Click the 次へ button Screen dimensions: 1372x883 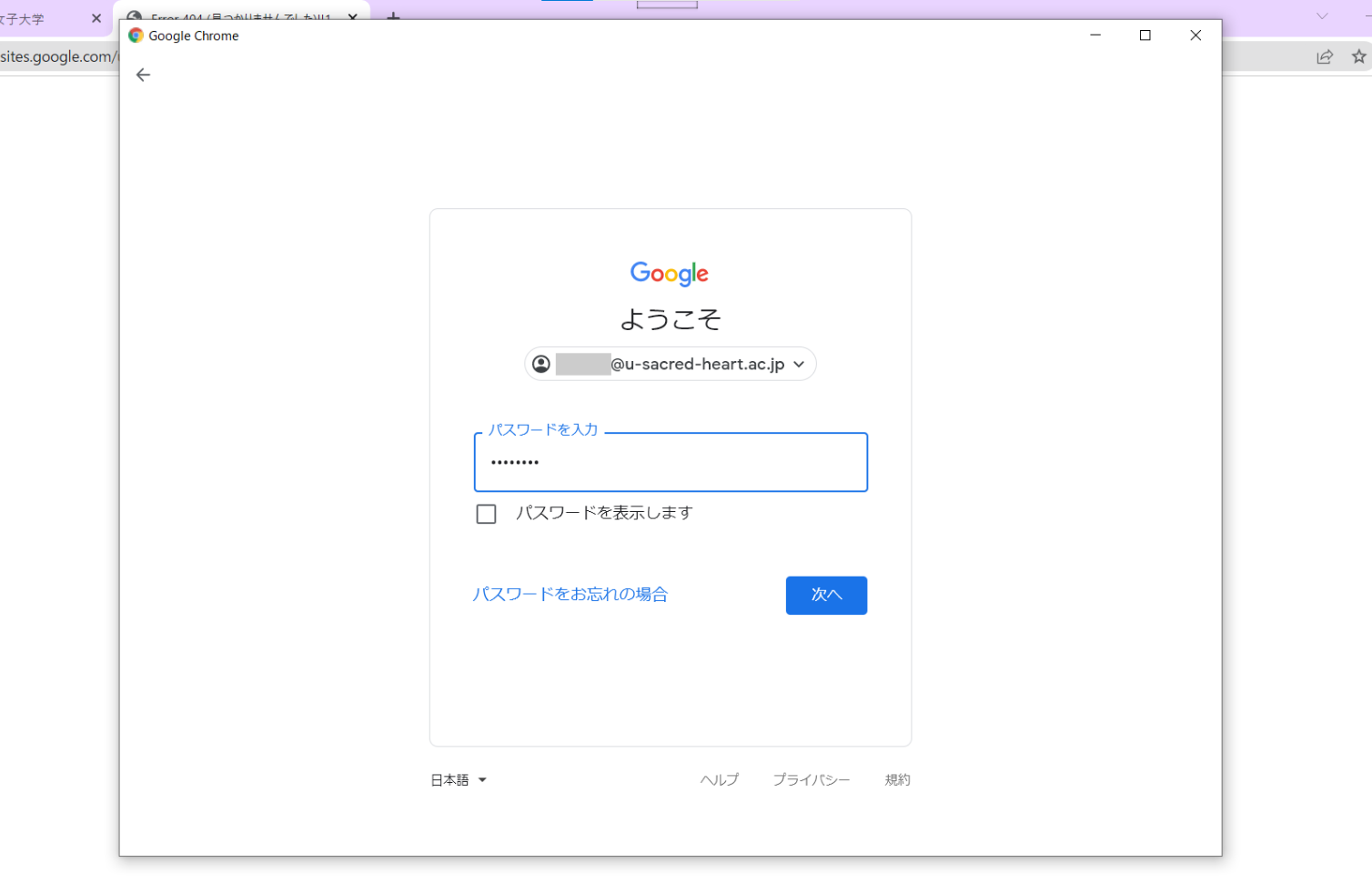(x=826, y=595)
